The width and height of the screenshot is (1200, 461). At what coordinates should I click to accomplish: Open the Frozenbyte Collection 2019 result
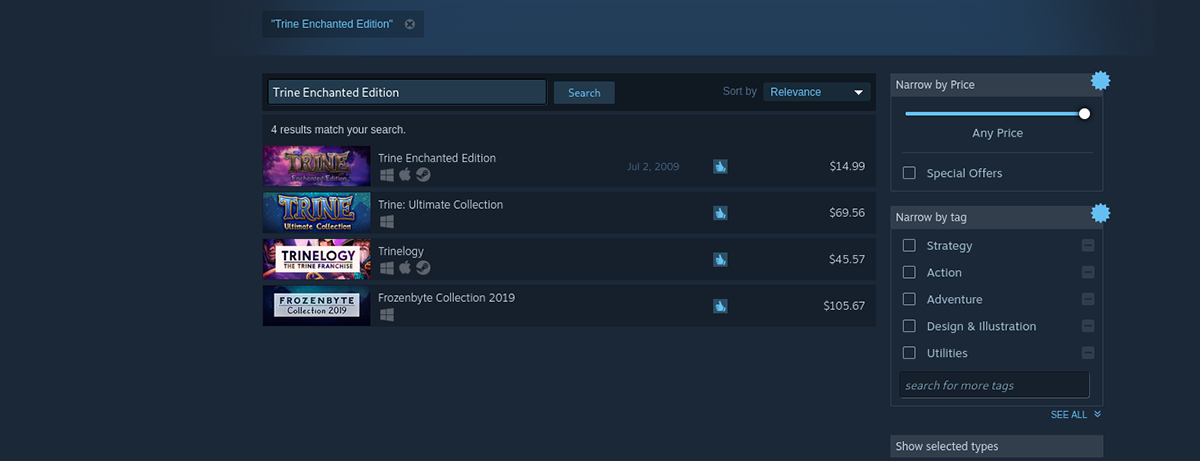pyautogui.click(x=569, y=305)
